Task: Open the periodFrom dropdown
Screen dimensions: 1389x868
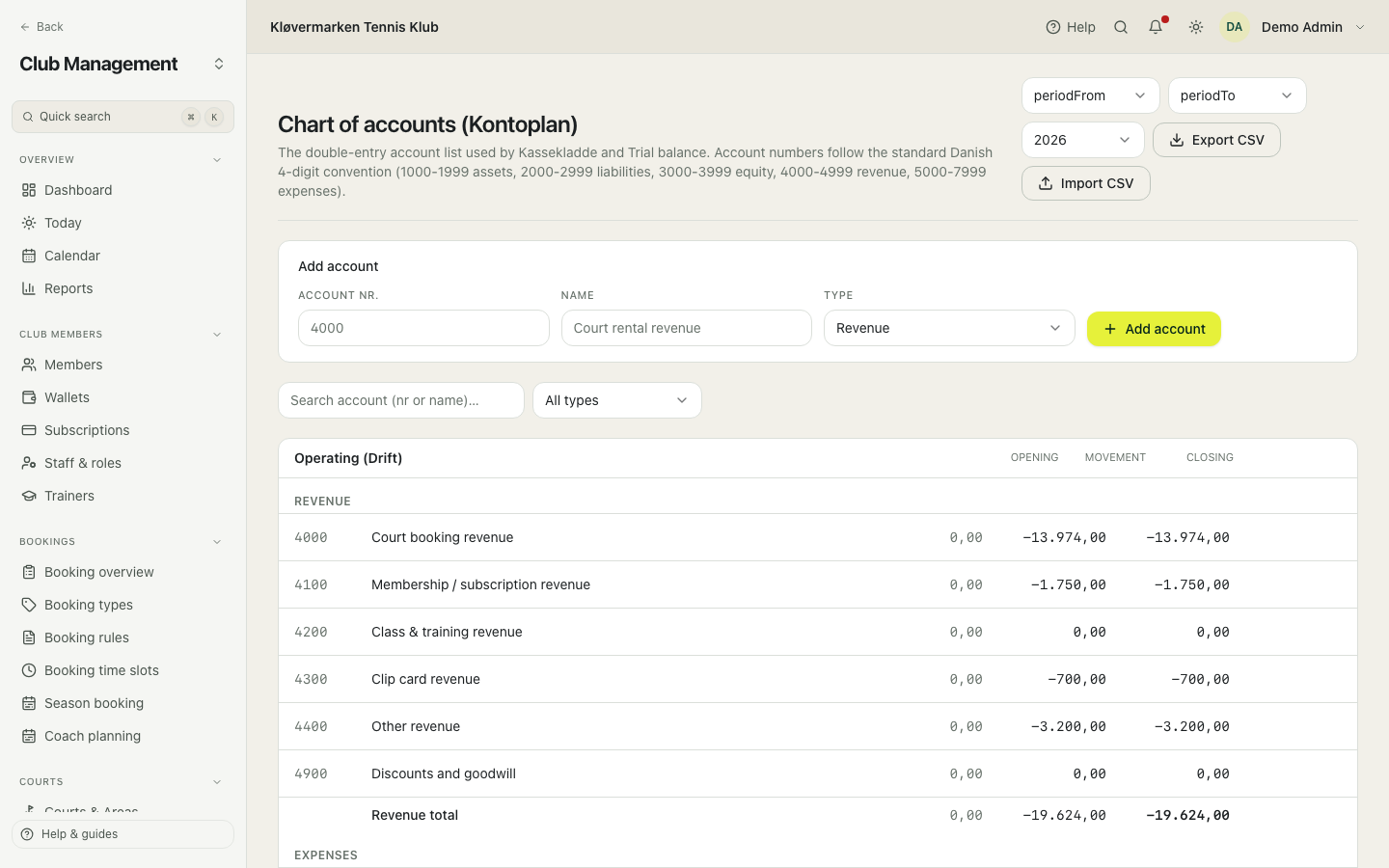Action: (x=1090, y=95)
